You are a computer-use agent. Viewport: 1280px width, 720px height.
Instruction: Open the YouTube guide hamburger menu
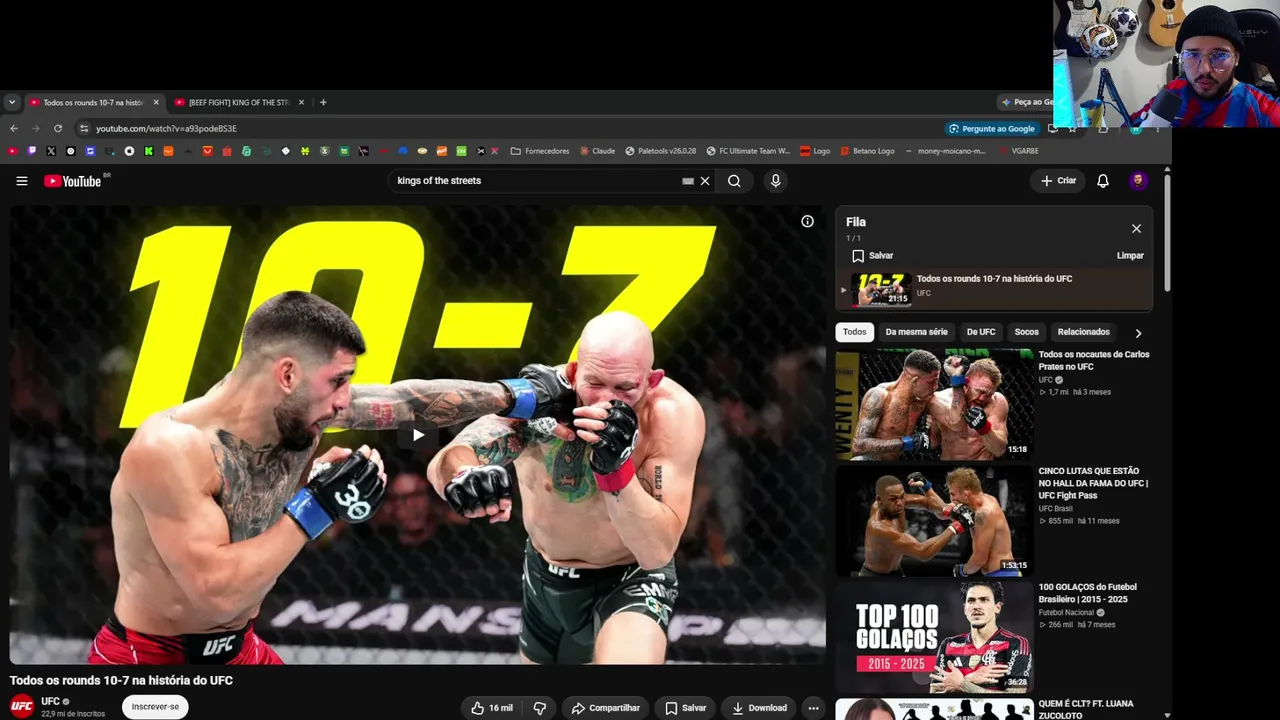click(21, 181)
